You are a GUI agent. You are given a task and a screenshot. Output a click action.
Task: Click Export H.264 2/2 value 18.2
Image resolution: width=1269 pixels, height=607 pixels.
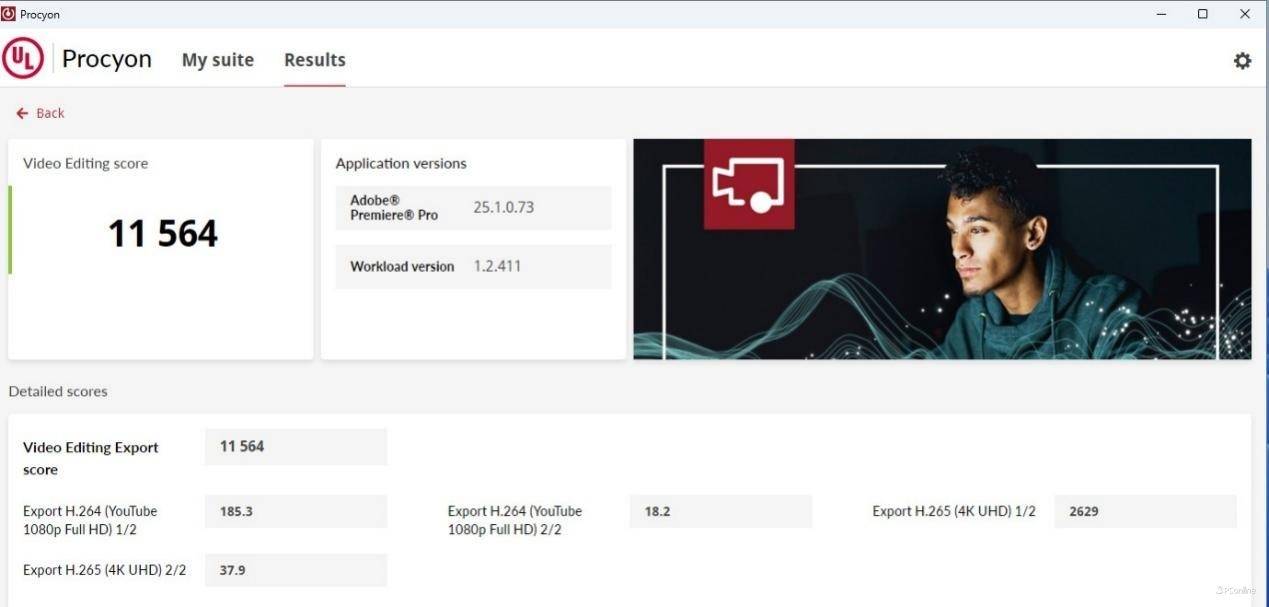click(x=721, y=511)
